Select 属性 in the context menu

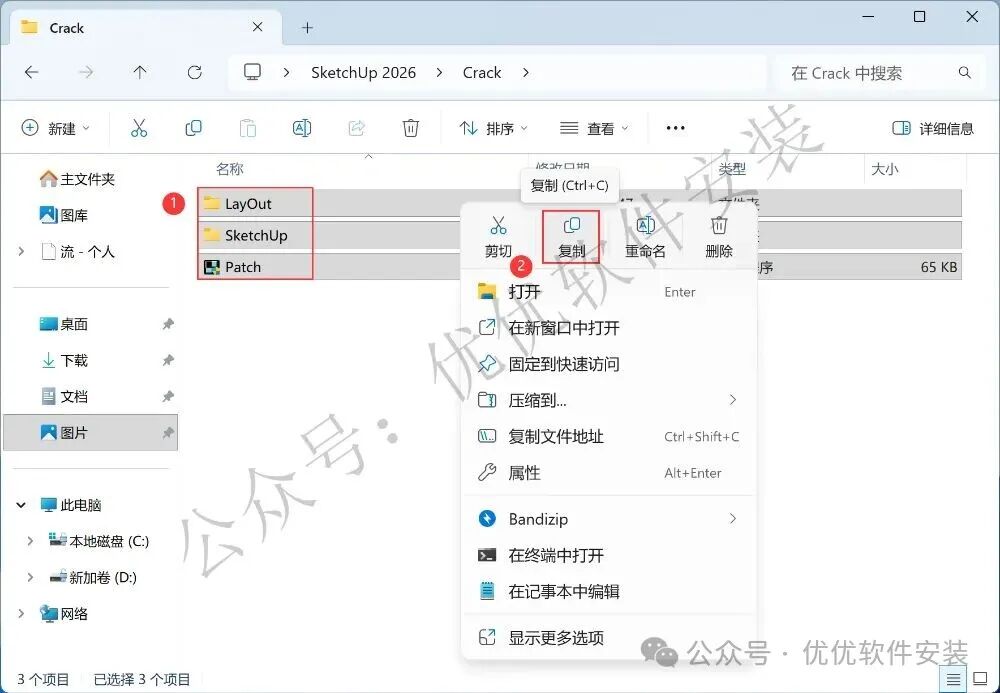pyautogui.click(x=608, y=473)
